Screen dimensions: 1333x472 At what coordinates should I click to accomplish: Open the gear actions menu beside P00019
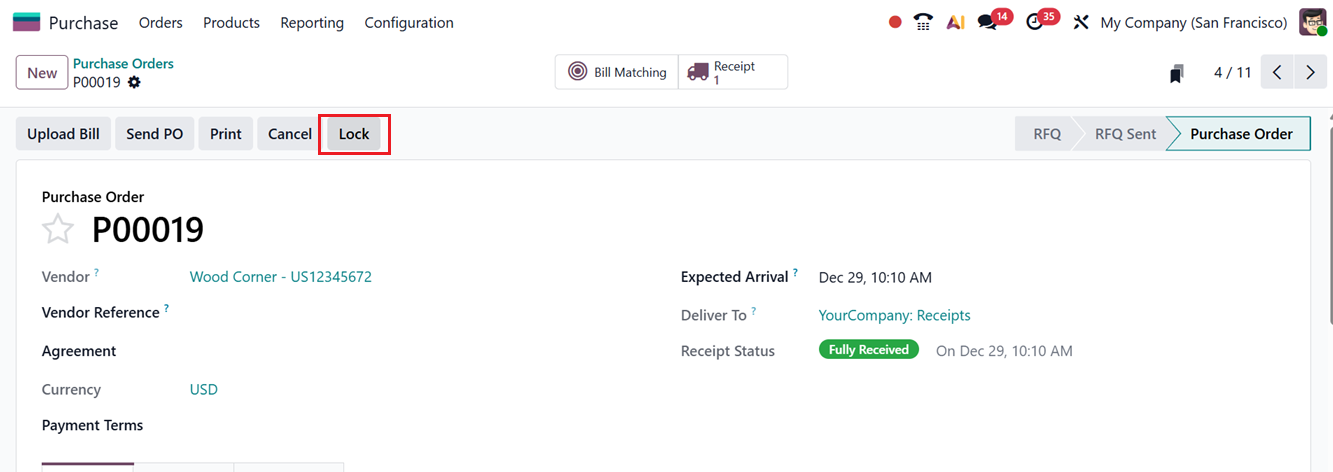click(x=134, y=82)
